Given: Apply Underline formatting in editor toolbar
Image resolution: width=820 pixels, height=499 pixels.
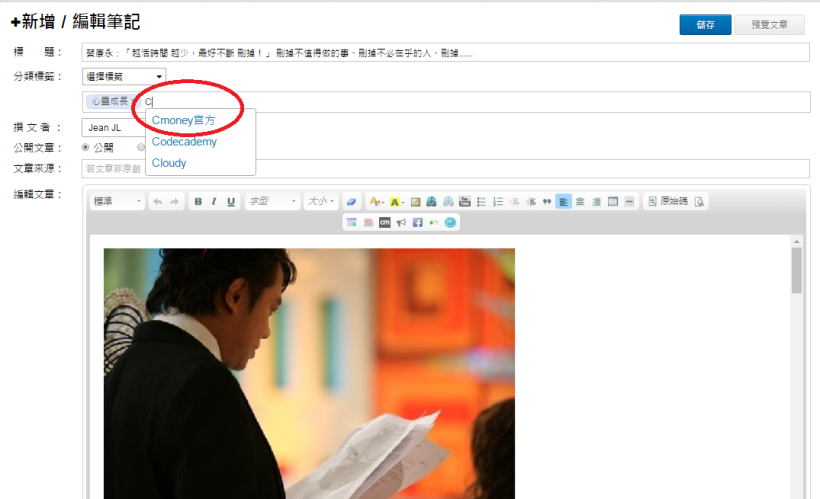Looking at the screenshot, I should [x=231, y=202].
